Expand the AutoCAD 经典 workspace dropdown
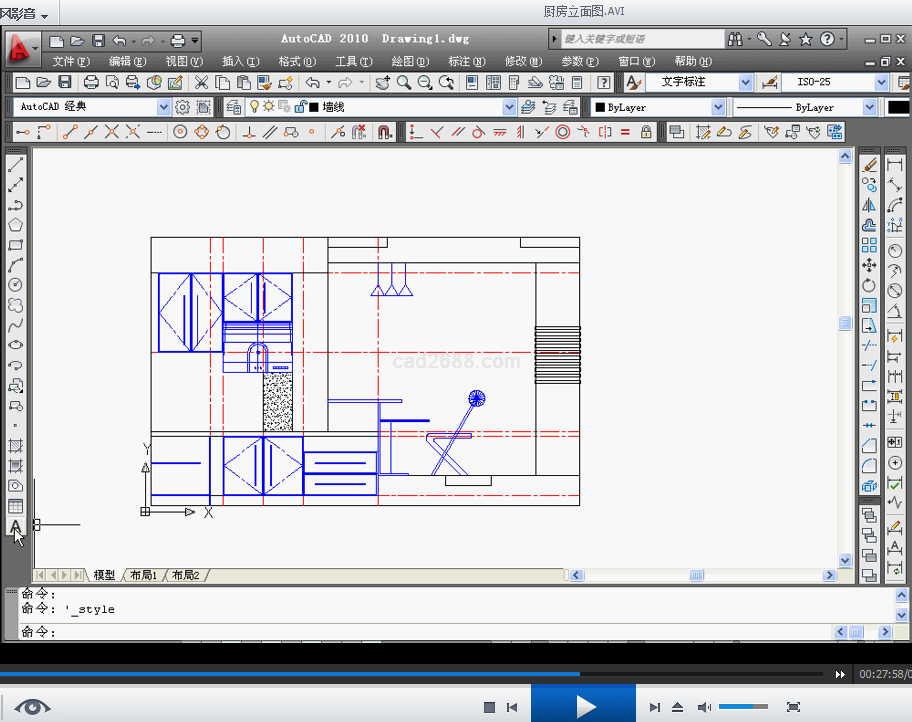Viewport: 912px width, 722px height. point(164,107)
